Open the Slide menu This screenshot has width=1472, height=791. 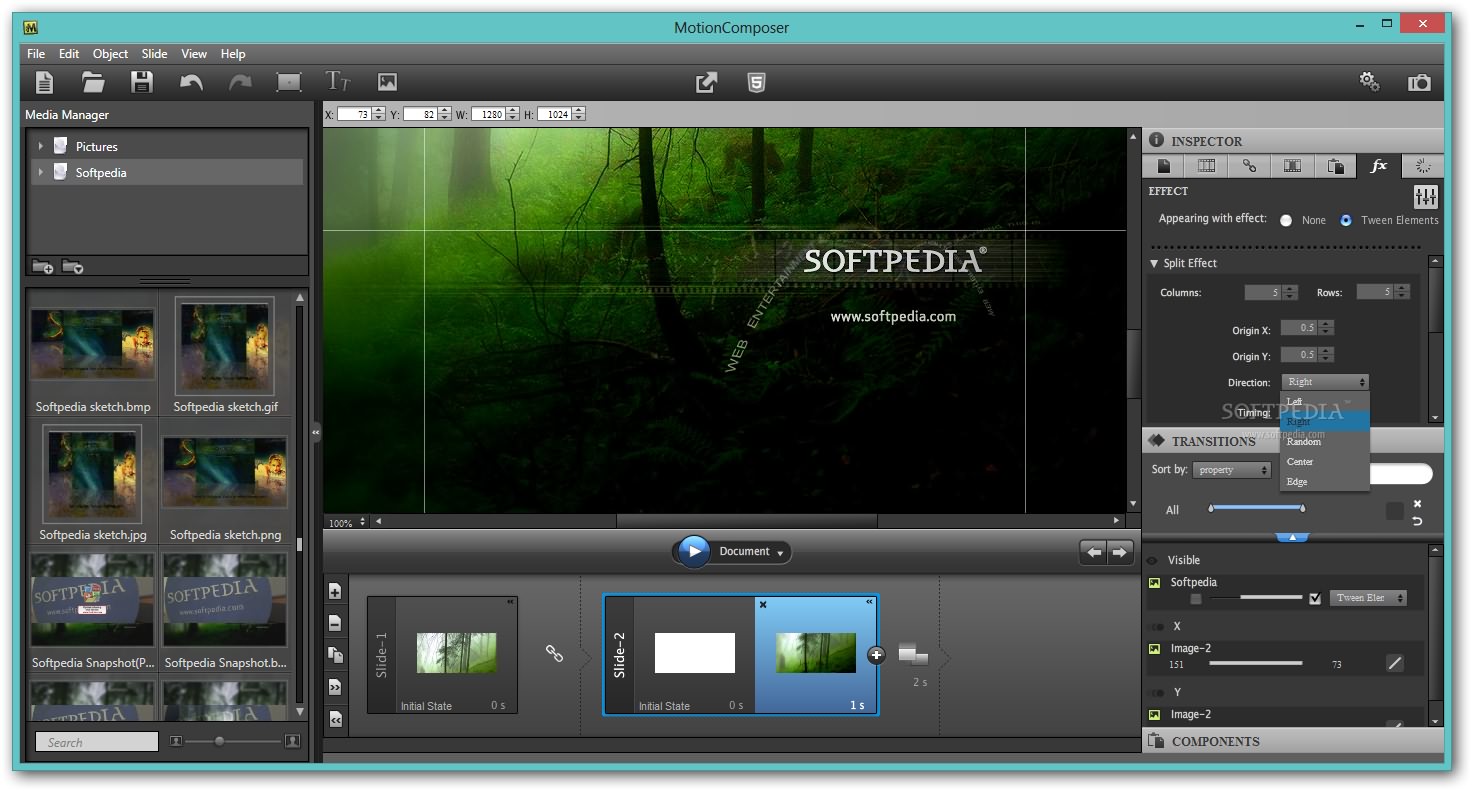pos(154,54)
